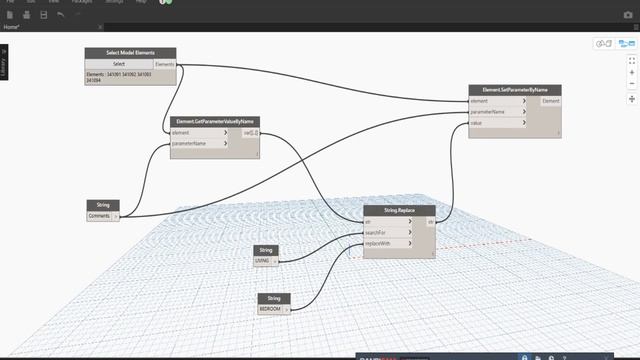This screenshot has width=640, height=360.
Task: Click the Element.GetParameterValueByName node header
Action: point(215,122)
